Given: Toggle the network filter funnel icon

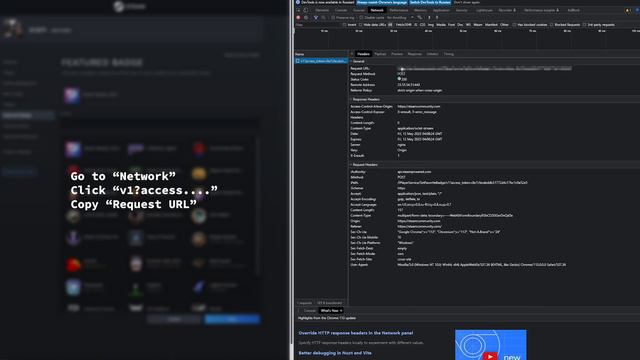Looking at the screenshot, I should tap(316, 18).
